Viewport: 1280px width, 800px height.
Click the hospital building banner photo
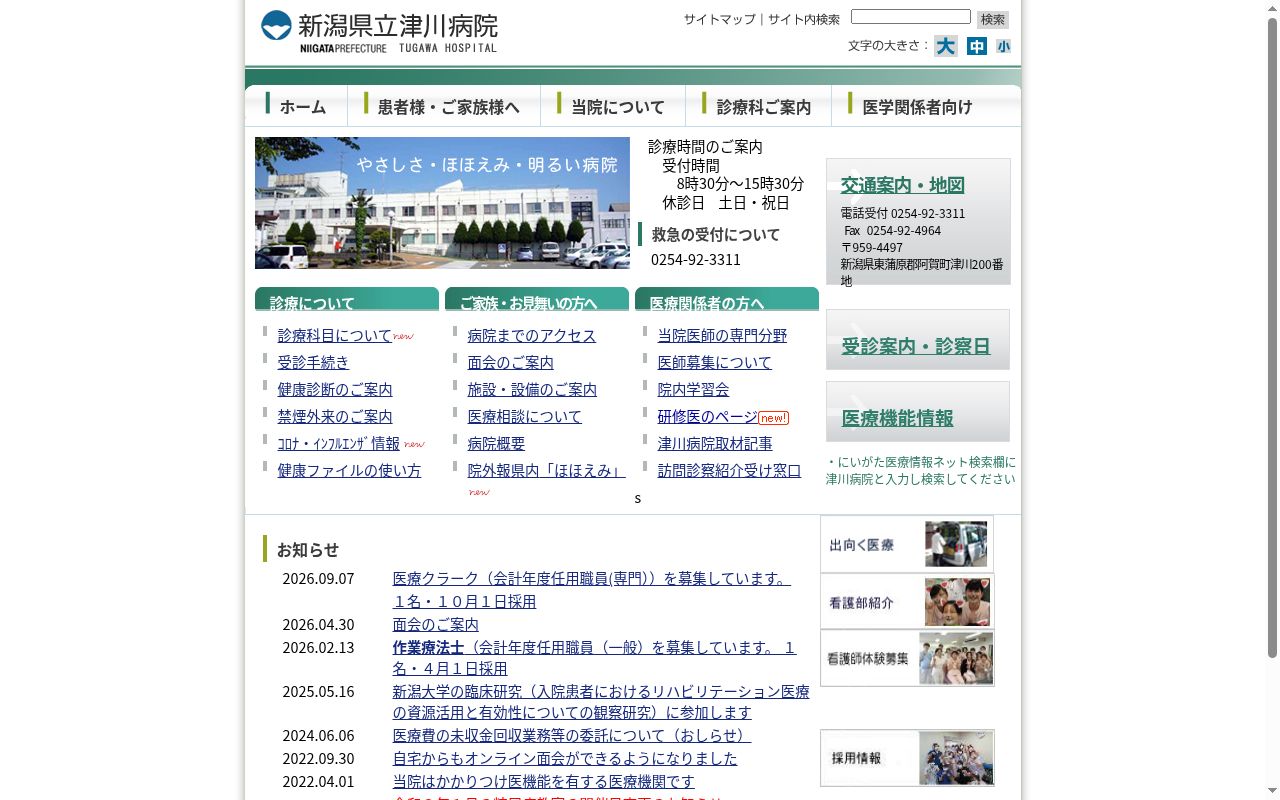tap(442, 203)
